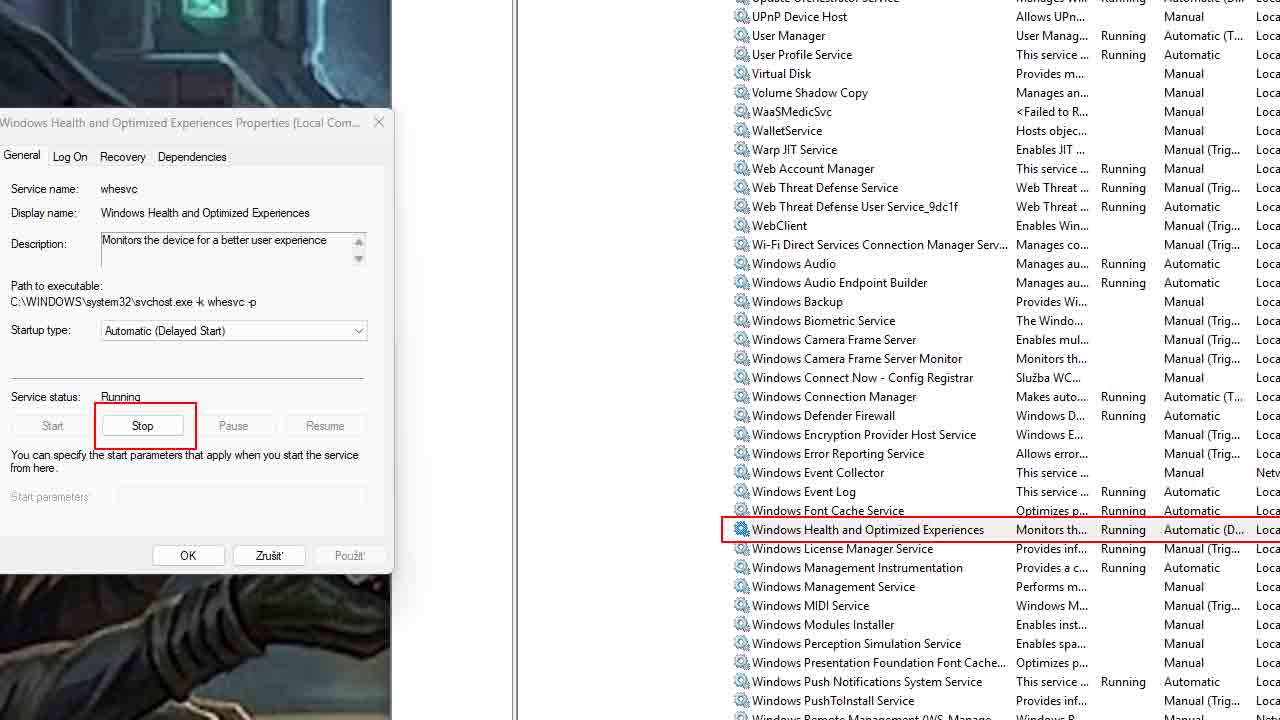The height and width of the screenshot is (720, 1280).
Task: Open the Startup type dropdown
Action: coord(234,331)
